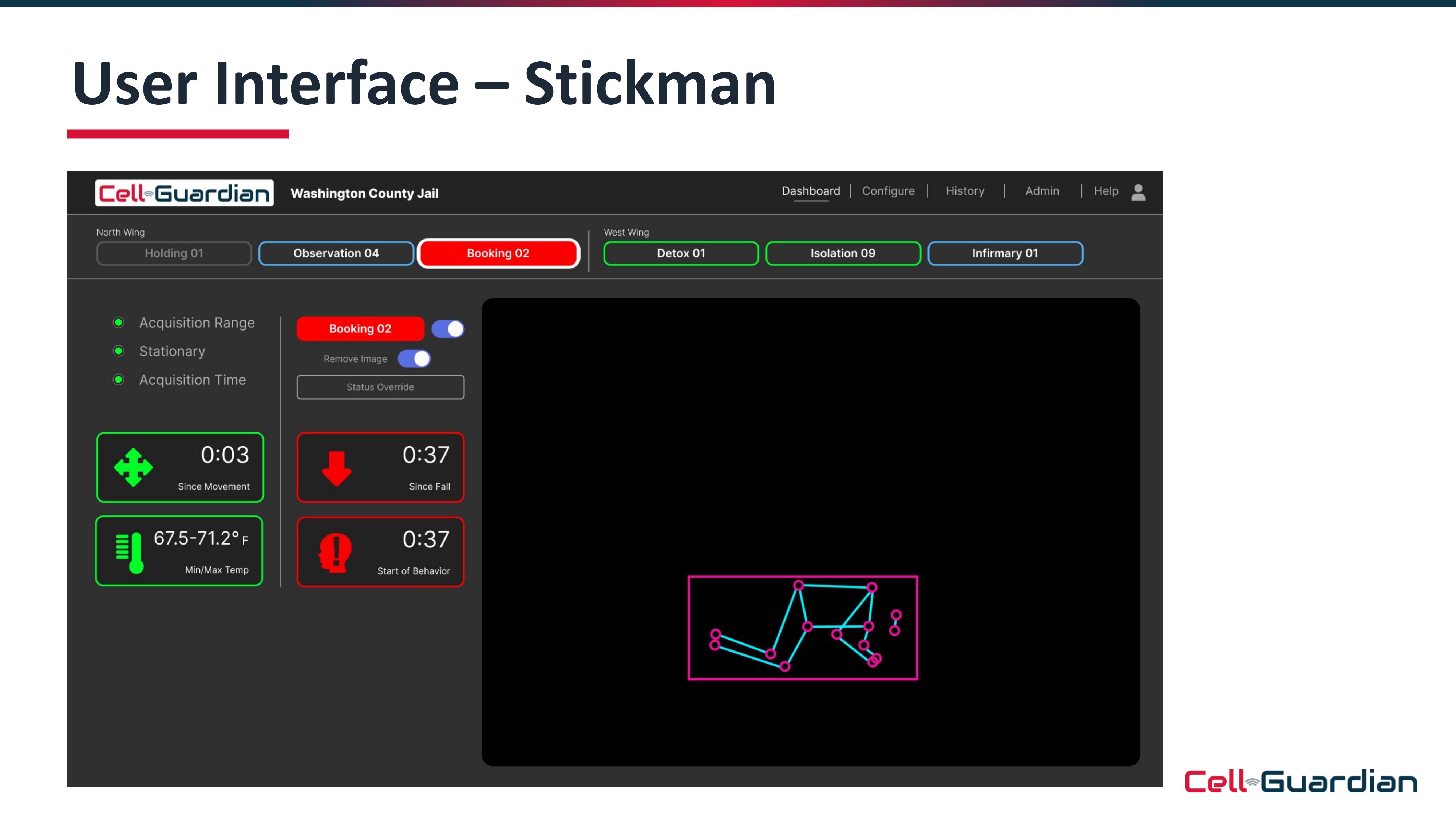Select the Acquisition Time indicator
The width and height of the screenshot is (1456, 819).
pyautogui.click(x=119, y=380)
